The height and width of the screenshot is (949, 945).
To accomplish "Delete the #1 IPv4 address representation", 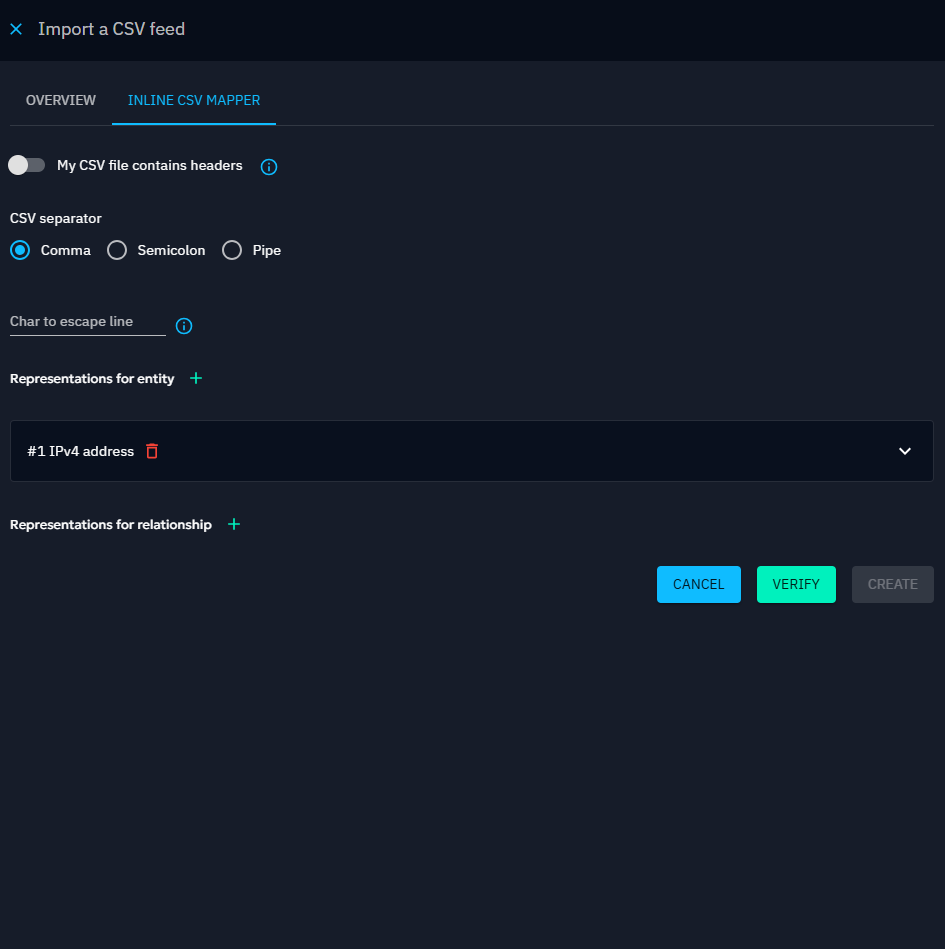I will pyautogui.click(x=152, y=451).
